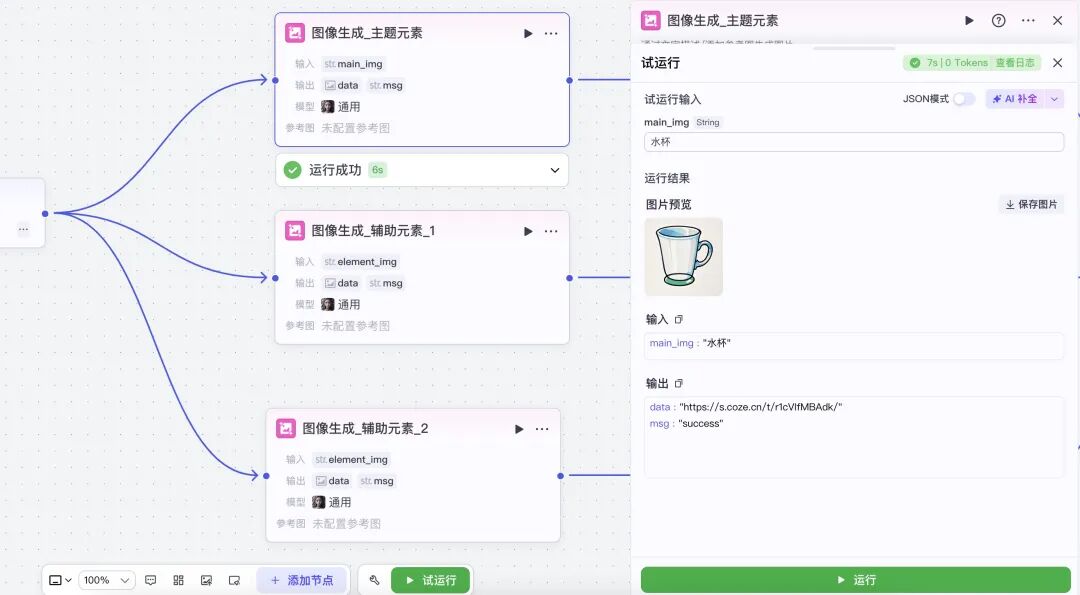Viewport: 1080px width, 595px height.
Task: Click the auto-layout grid icon in bottom toolbar
Action: (x=178, y=581)
